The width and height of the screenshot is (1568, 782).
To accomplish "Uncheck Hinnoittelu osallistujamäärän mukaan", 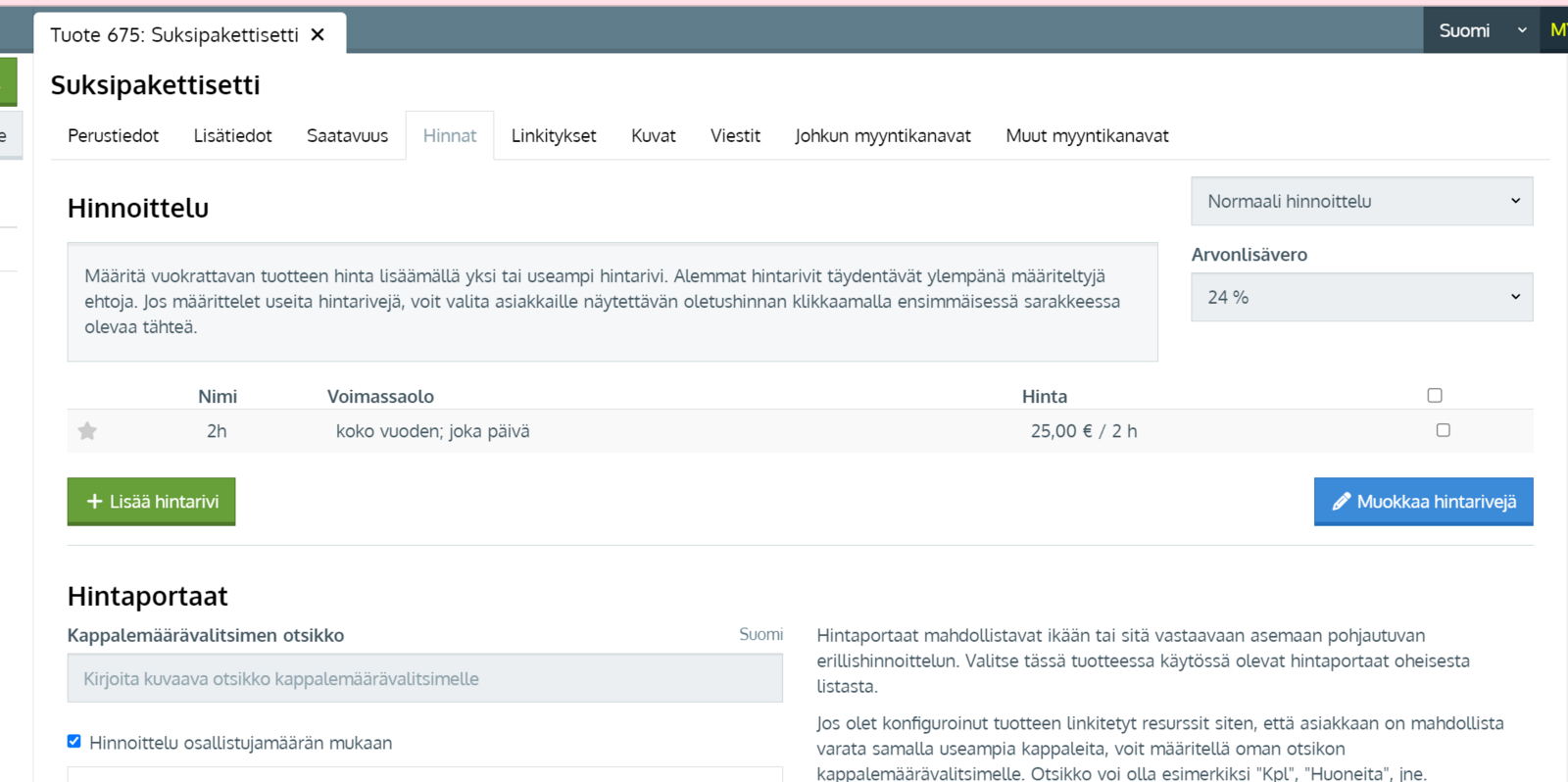I will click(x=74, y=742).
